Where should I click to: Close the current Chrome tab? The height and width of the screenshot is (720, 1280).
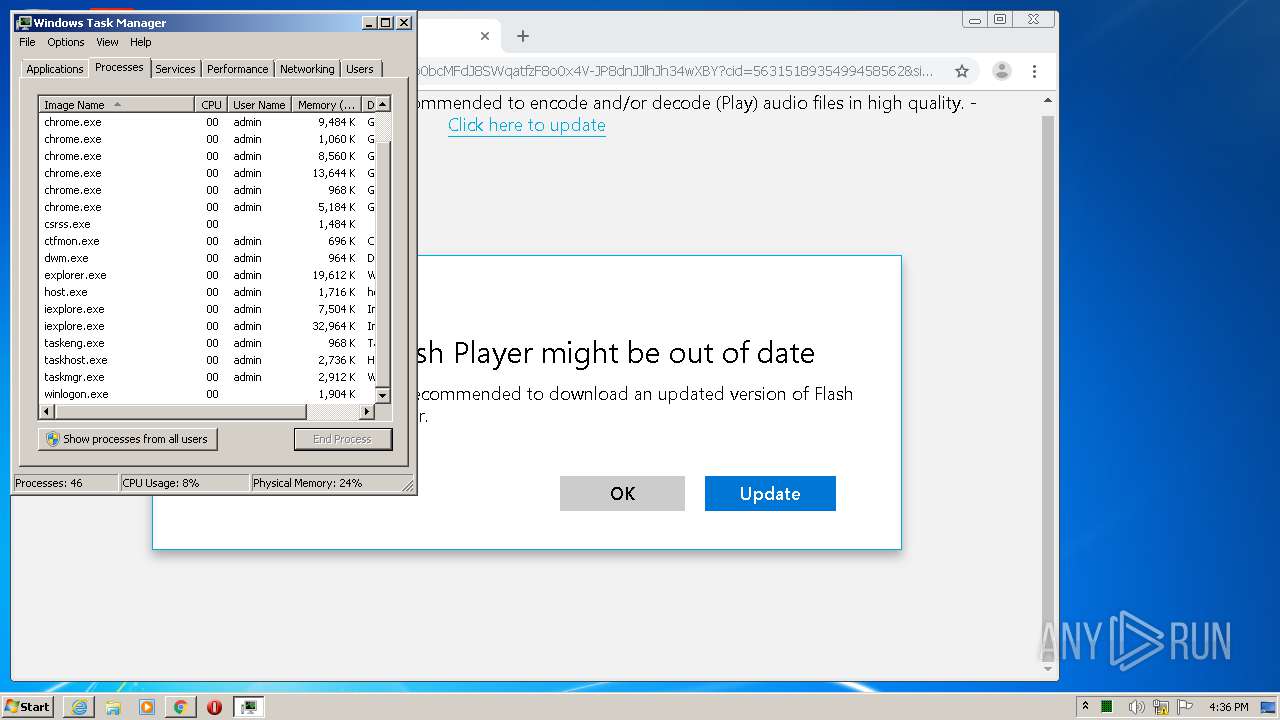click(x=485, y=36)
